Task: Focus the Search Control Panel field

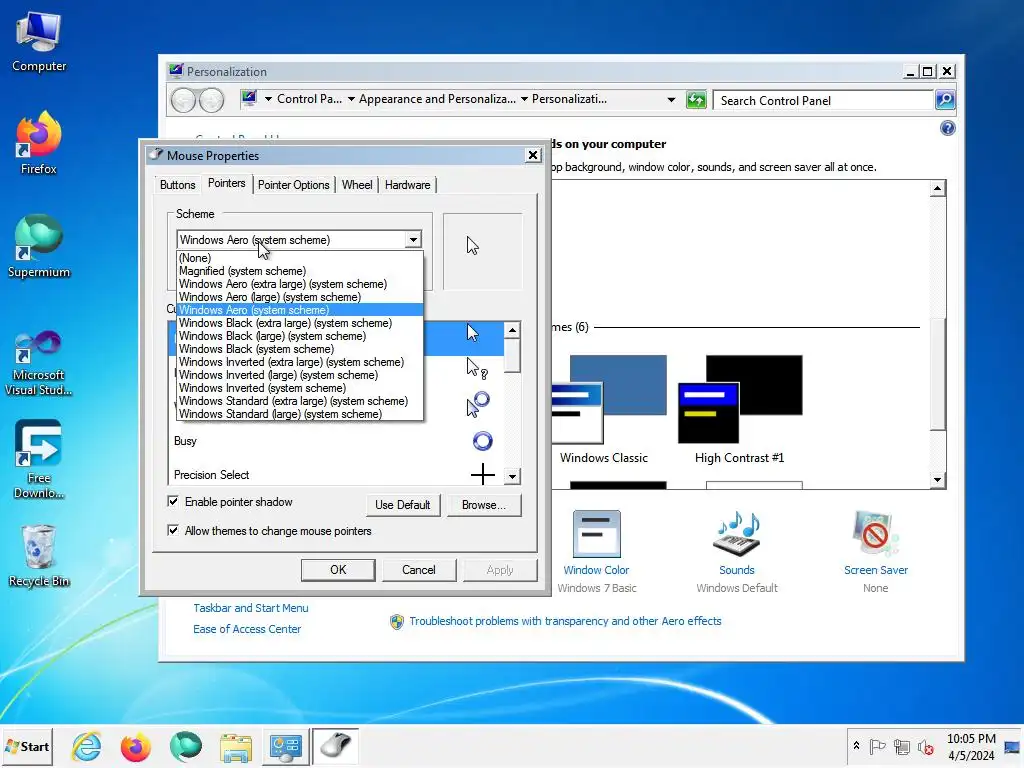Action: tap(823, 101)
